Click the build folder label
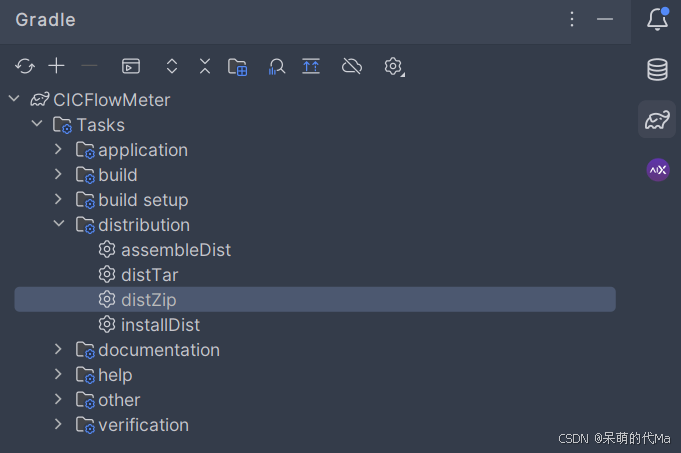The image size is (681, 453). [x=118, y=175]
